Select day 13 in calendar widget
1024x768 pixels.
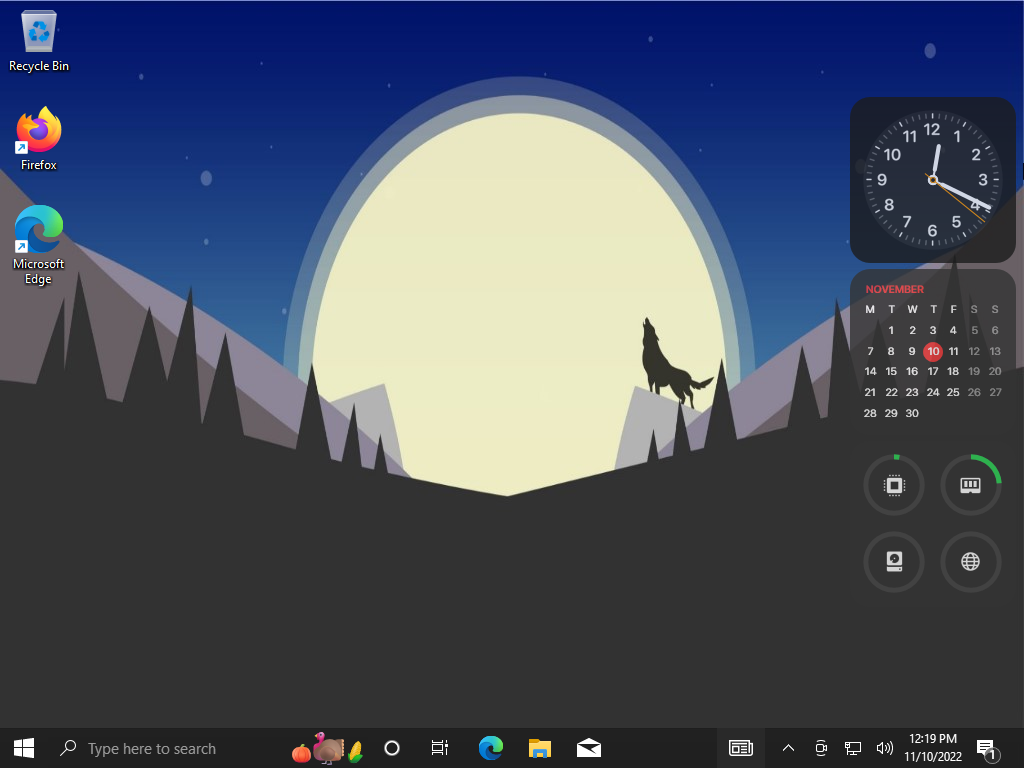[995, 351]
